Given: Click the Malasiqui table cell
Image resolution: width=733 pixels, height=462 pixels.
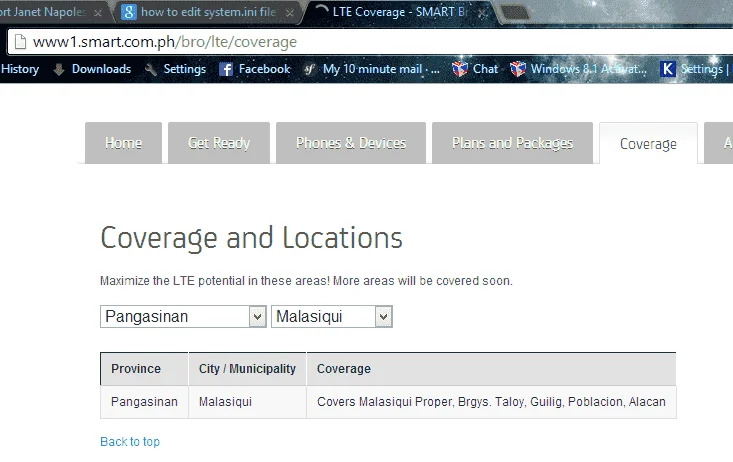Looking at the screenshot, I should [247, 402].
